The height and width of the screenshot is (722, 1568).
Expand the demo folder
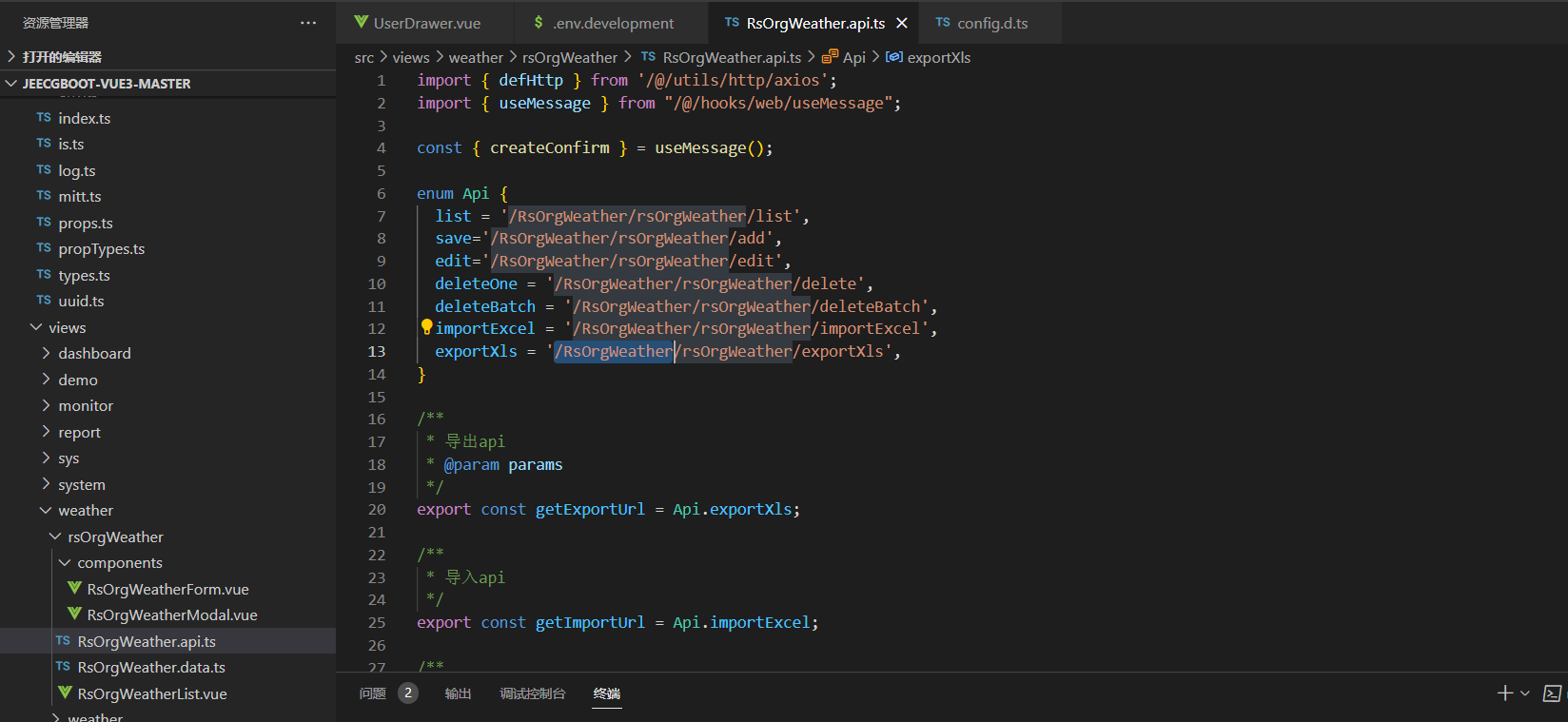coord(167,380)
